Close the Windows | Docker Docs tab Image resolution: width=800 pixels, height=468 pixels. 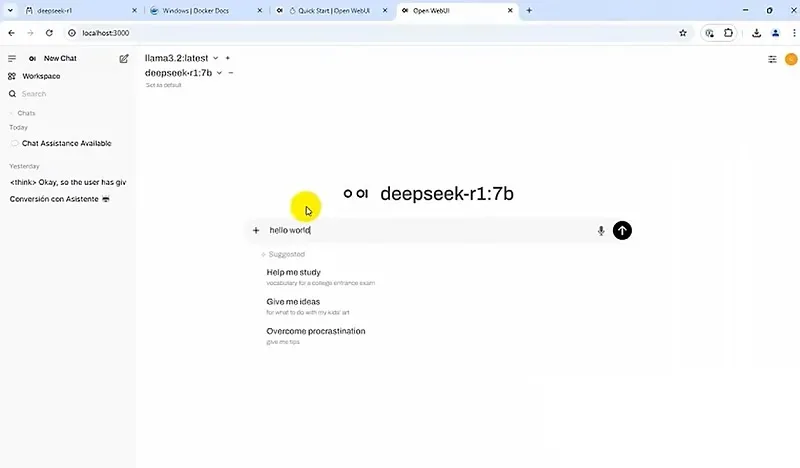click(x=260, y=10)
